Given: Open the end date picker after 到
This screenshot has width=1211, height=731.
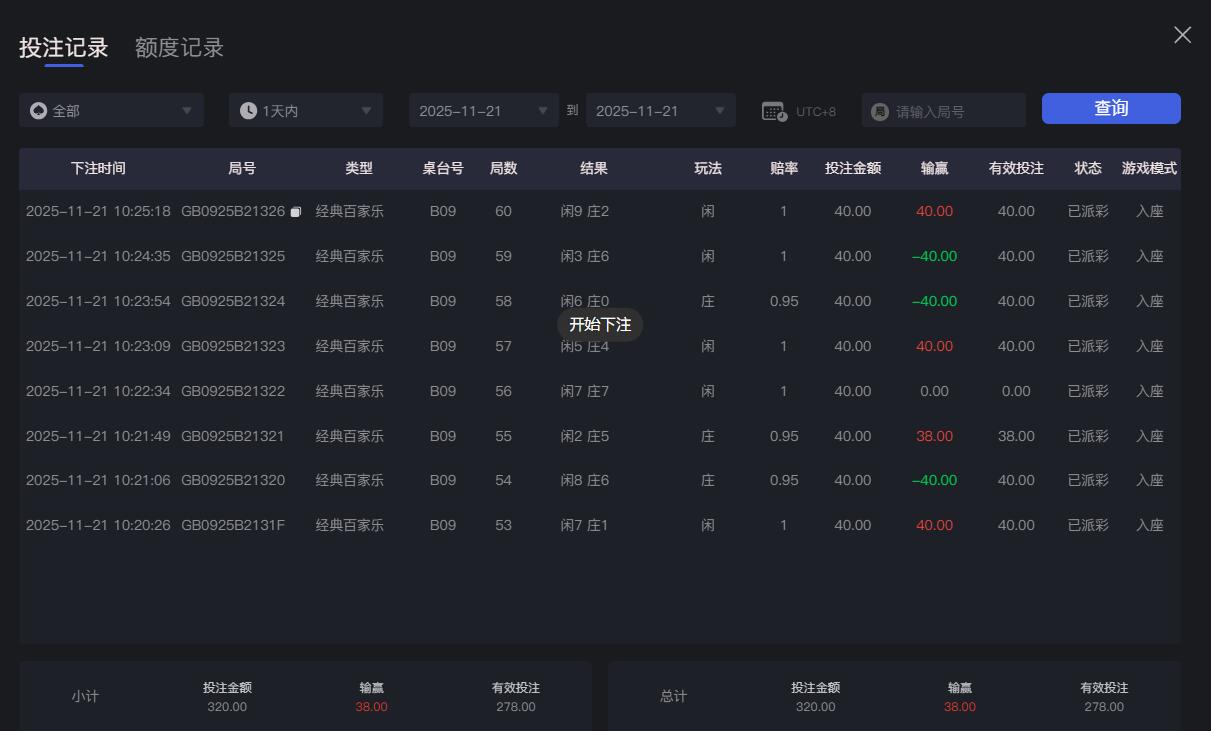Looking at the screenshot, I should click(x=660, y=110).
